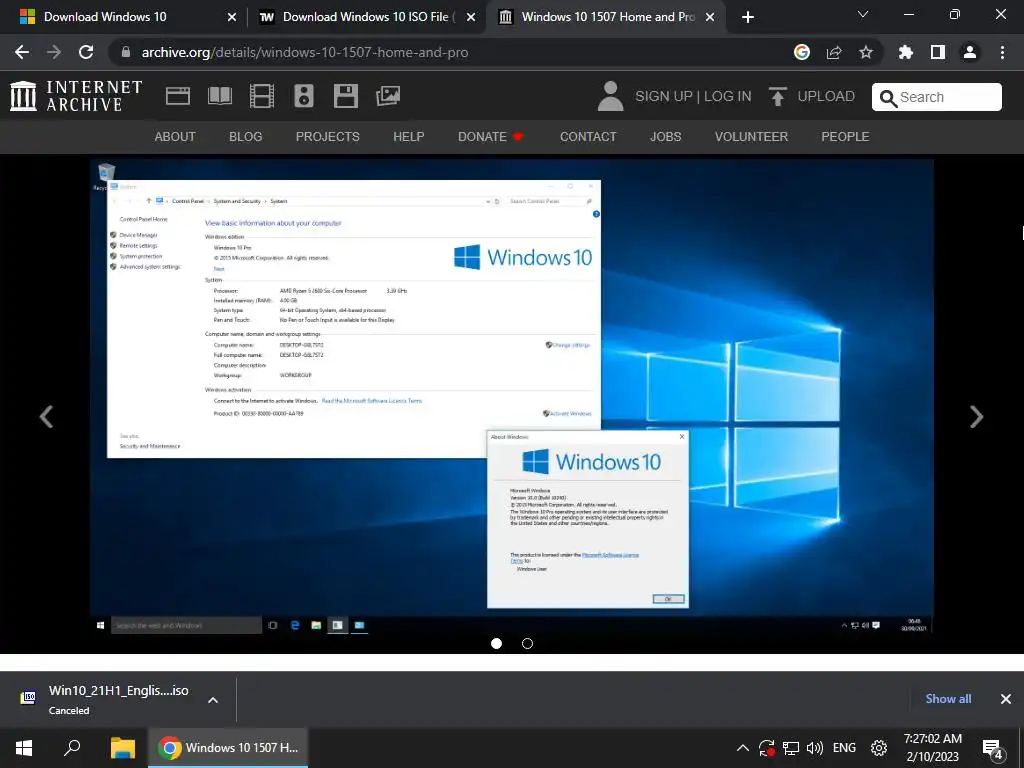Click the settings gear in system tray
Screen dimensions: 1024x768
click(879, 748)
